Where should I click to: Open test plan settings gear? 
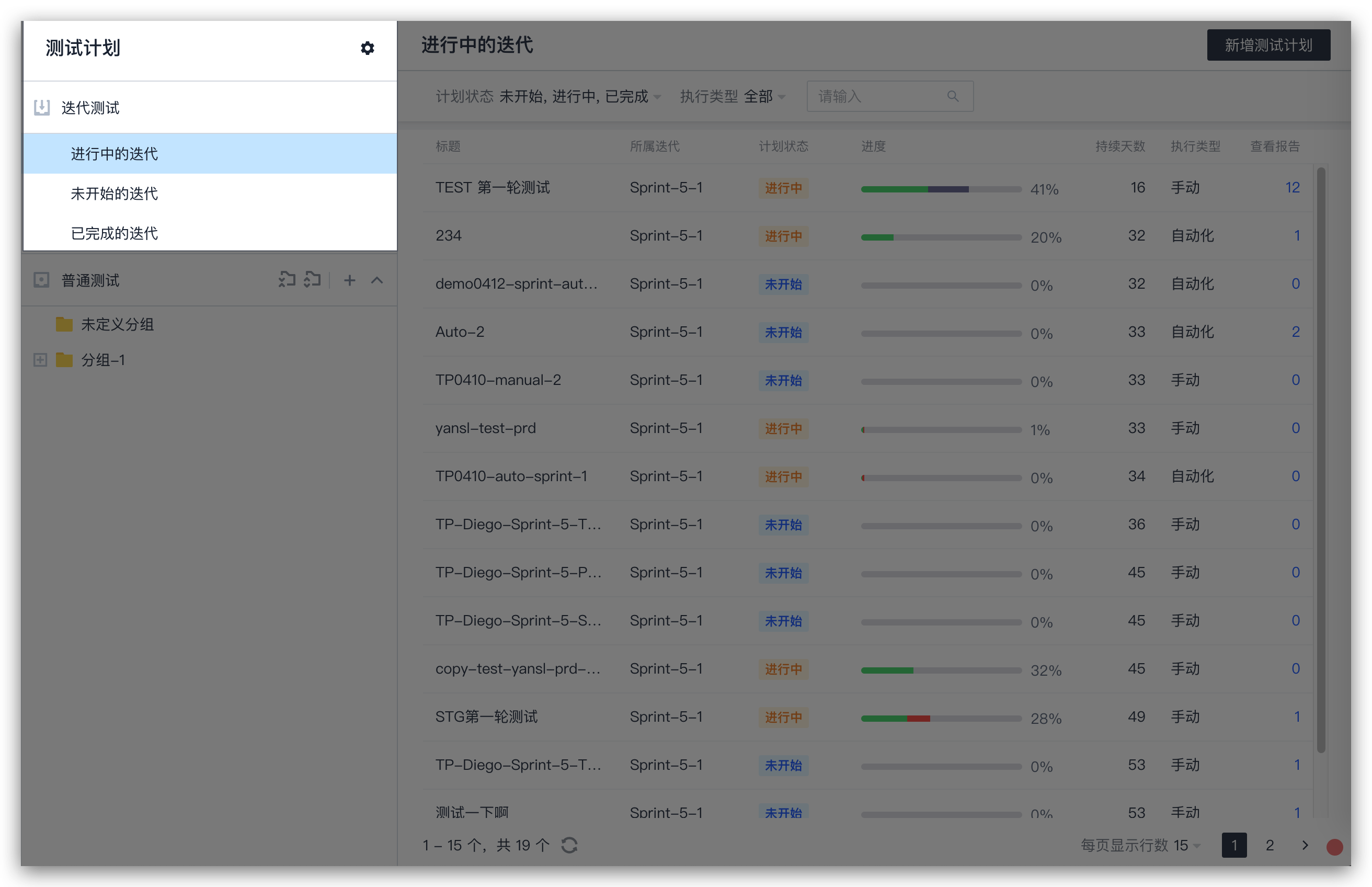(368, 48)
